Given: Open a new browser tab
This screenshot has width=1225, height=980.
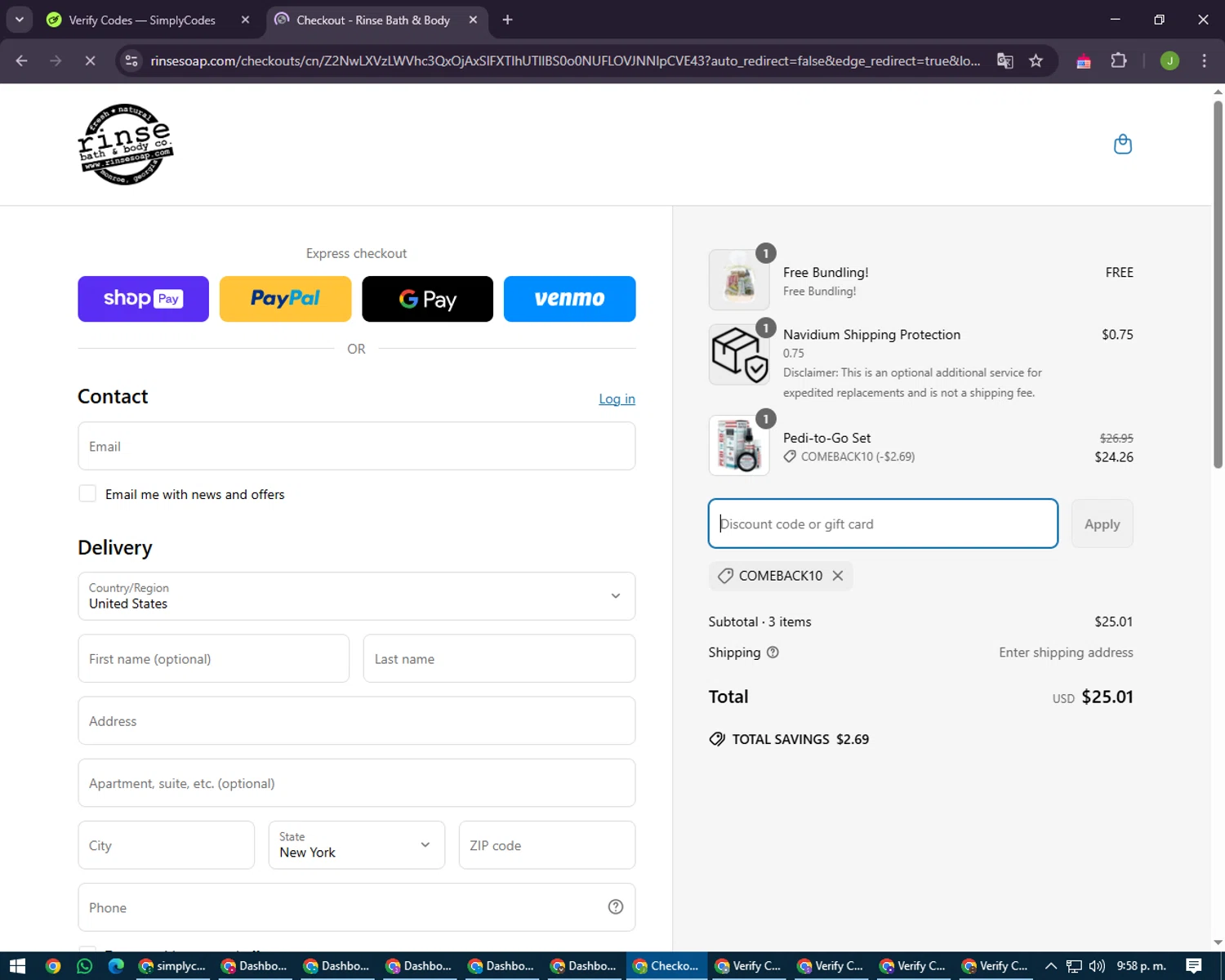Looking at the screenshot, I should point(507,20).
